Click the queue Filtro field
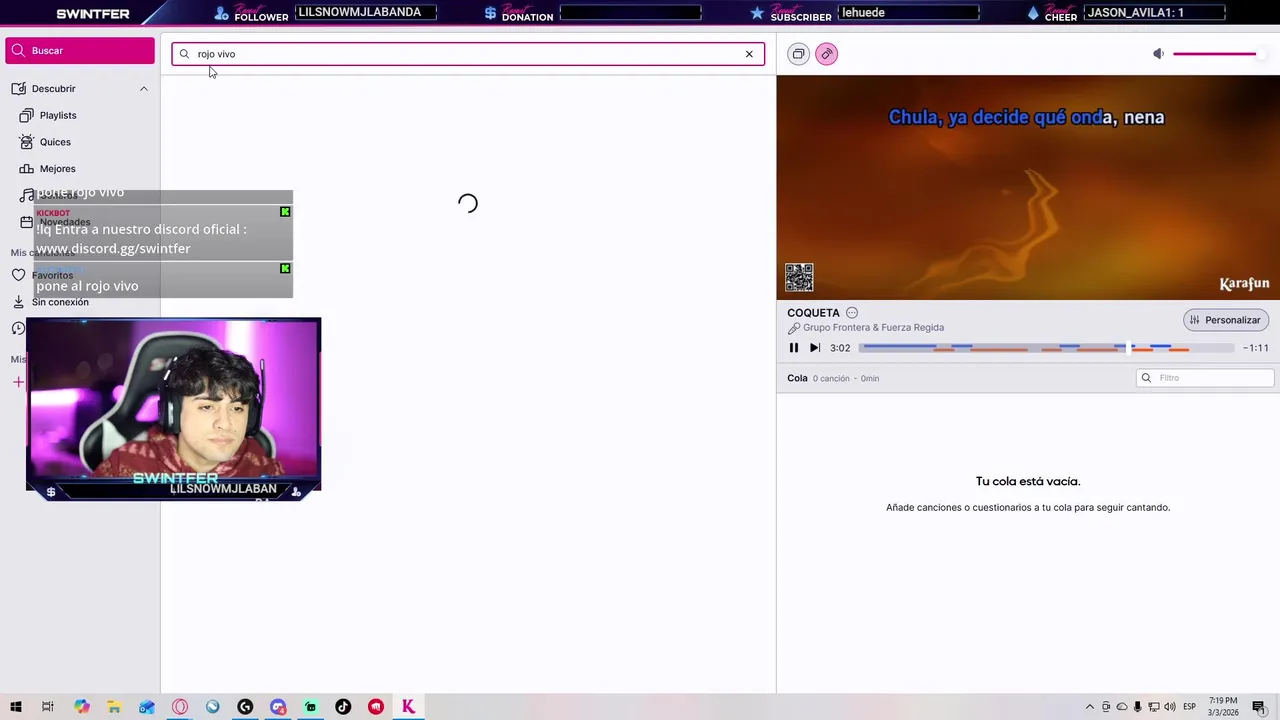1280x720 pixels. [1205, 378]
